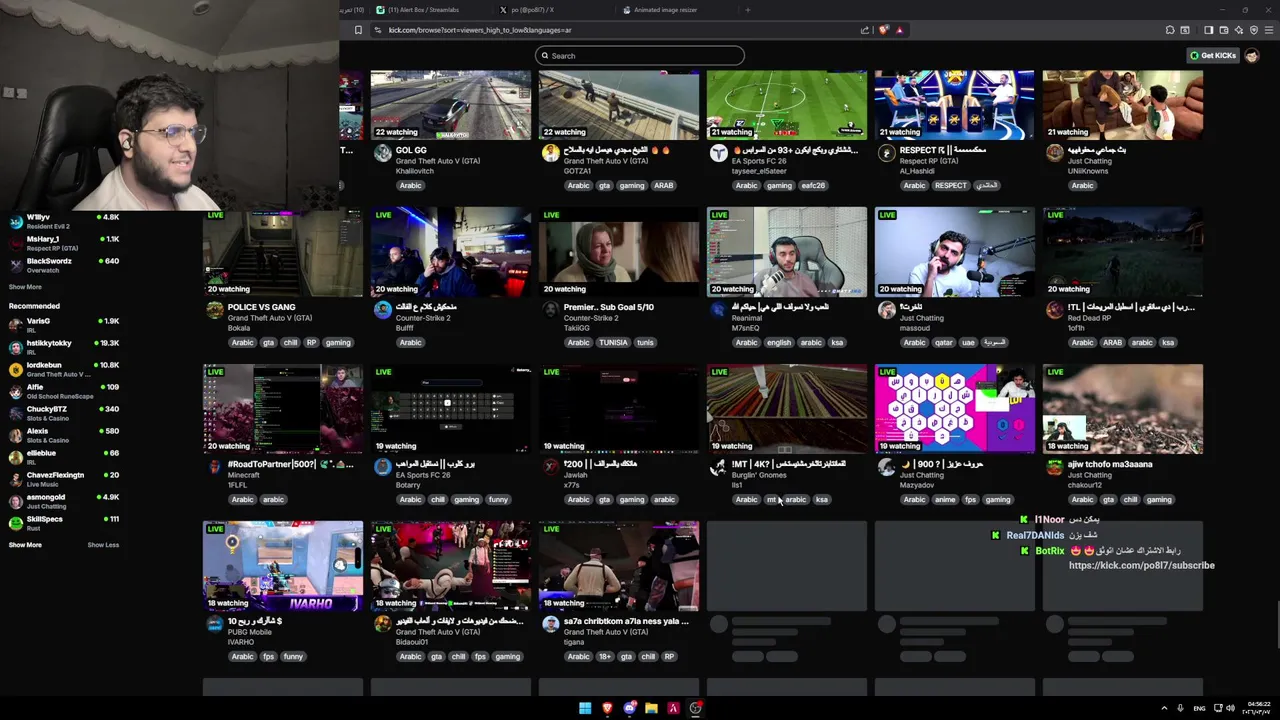Click the Brave Rewards triangle icon
The width and height of the screenshot is (1280, 720).
click(899, 30)
